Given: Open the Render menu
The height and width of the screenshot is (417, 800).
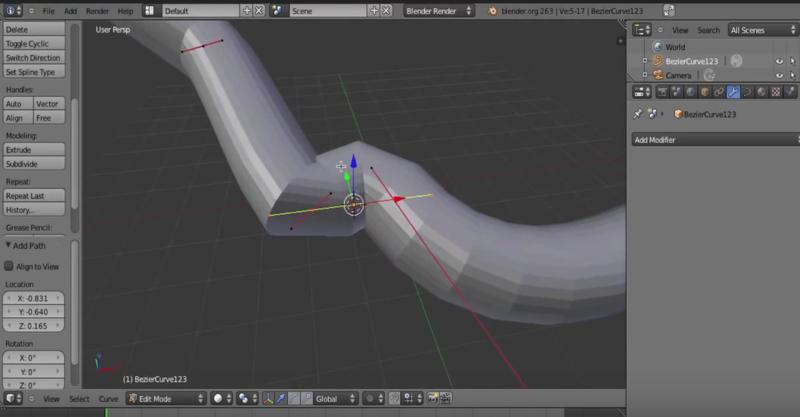Looking at the screenshot, I should point(97,11).
